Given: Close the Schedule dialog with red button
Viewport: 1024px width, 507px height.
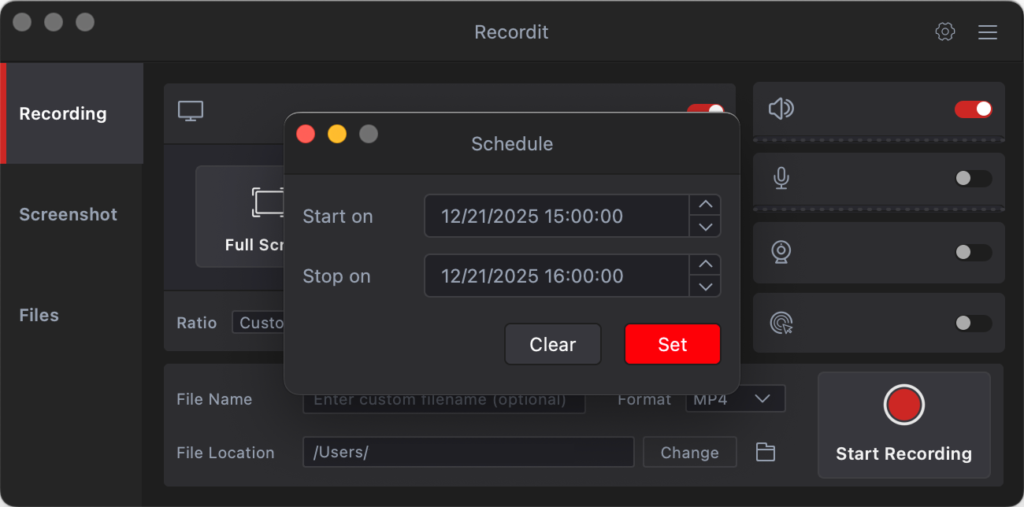Looking at the screenshot, I should 306,134.
